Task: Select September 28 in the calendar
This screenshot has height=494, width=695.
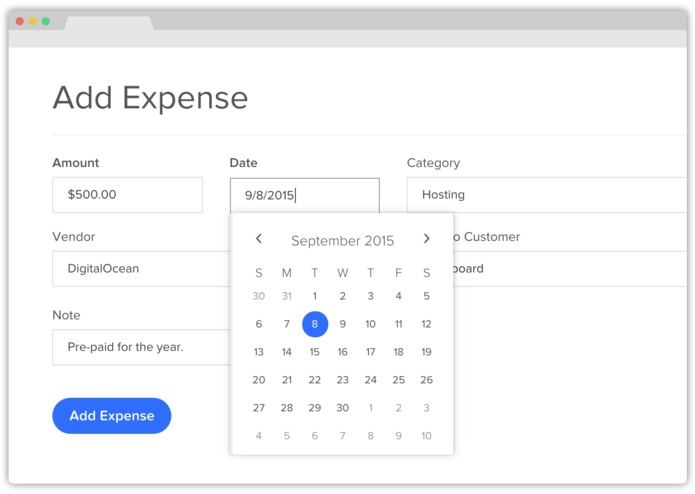Action: coord(287,408)
